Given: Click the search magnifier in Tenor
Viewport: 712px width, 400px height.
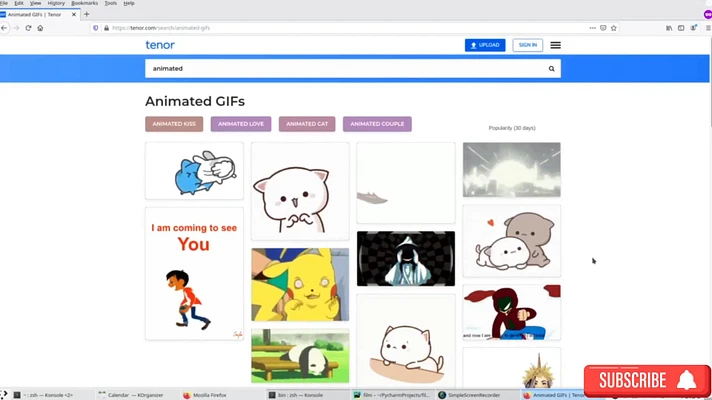Looking at the screenshot, I should (551, 69).
